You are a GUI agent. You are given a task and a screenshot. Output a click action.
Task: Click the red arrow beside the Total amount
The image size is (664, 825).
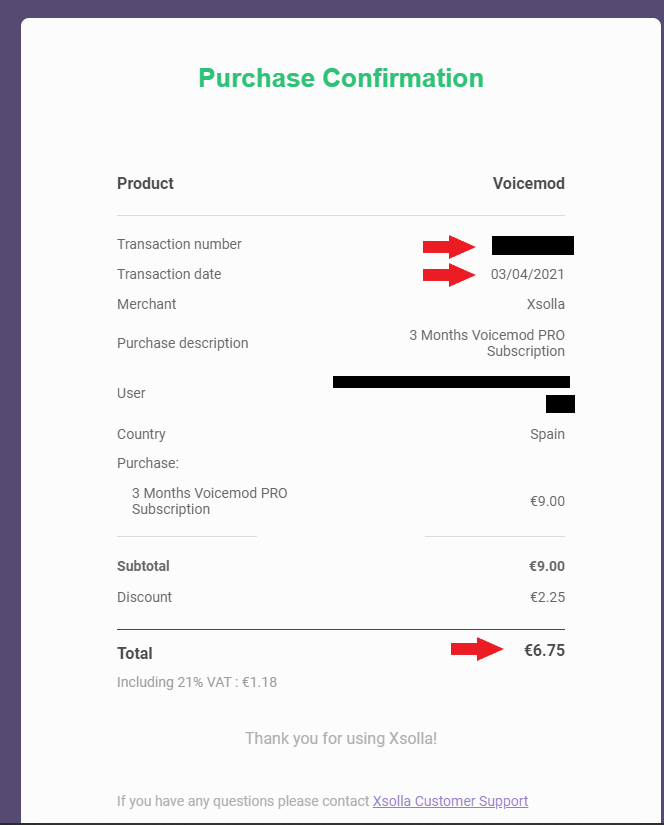point(477,649)
